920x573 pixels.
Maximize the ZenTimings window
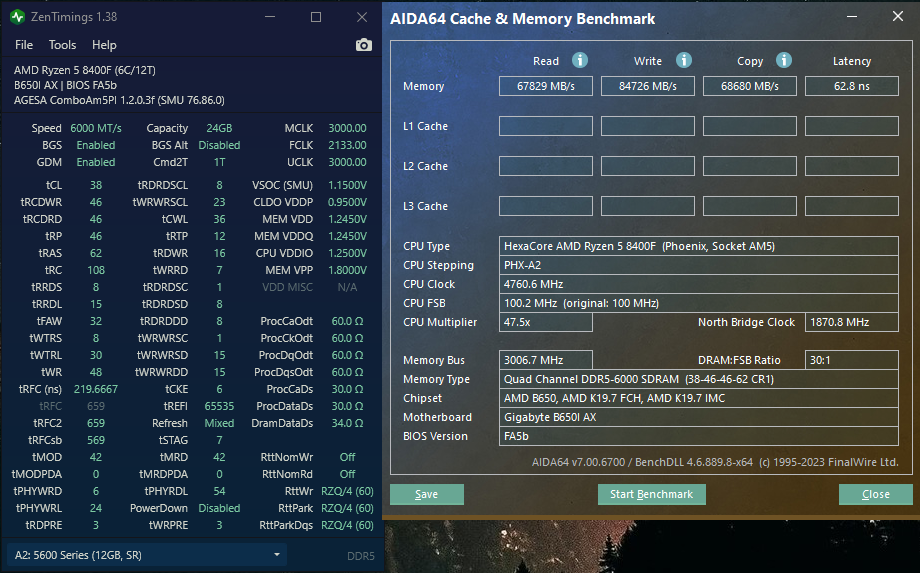316,17
